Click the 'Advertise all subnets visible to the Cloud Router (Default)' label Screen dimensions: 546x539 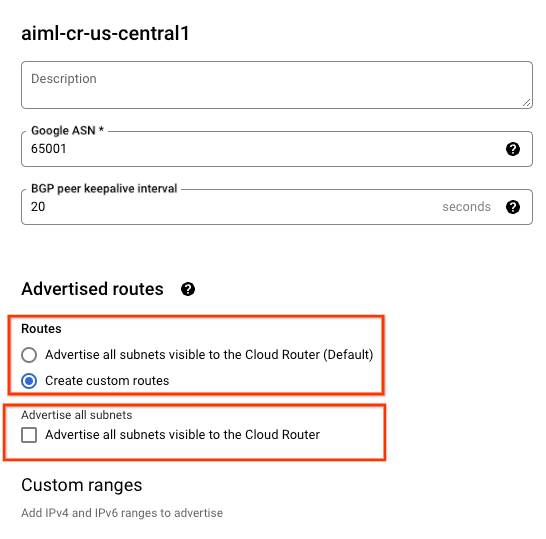coord(209,354)
